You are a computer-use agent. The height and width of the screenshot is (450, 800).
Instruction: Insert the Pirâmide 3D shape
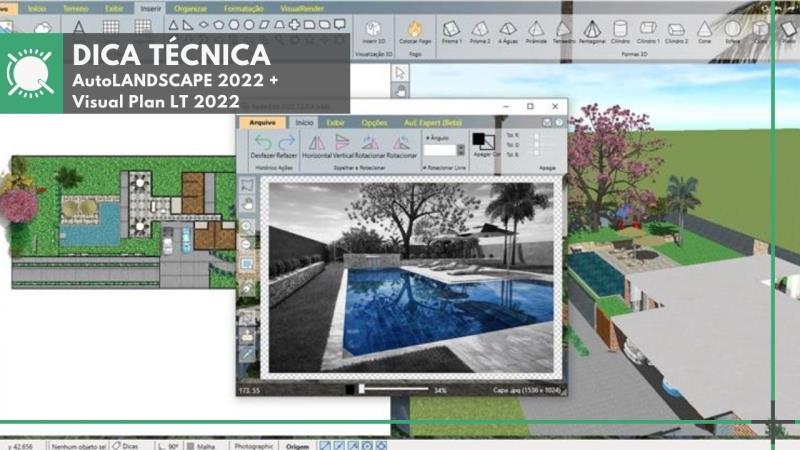[536, 29]
